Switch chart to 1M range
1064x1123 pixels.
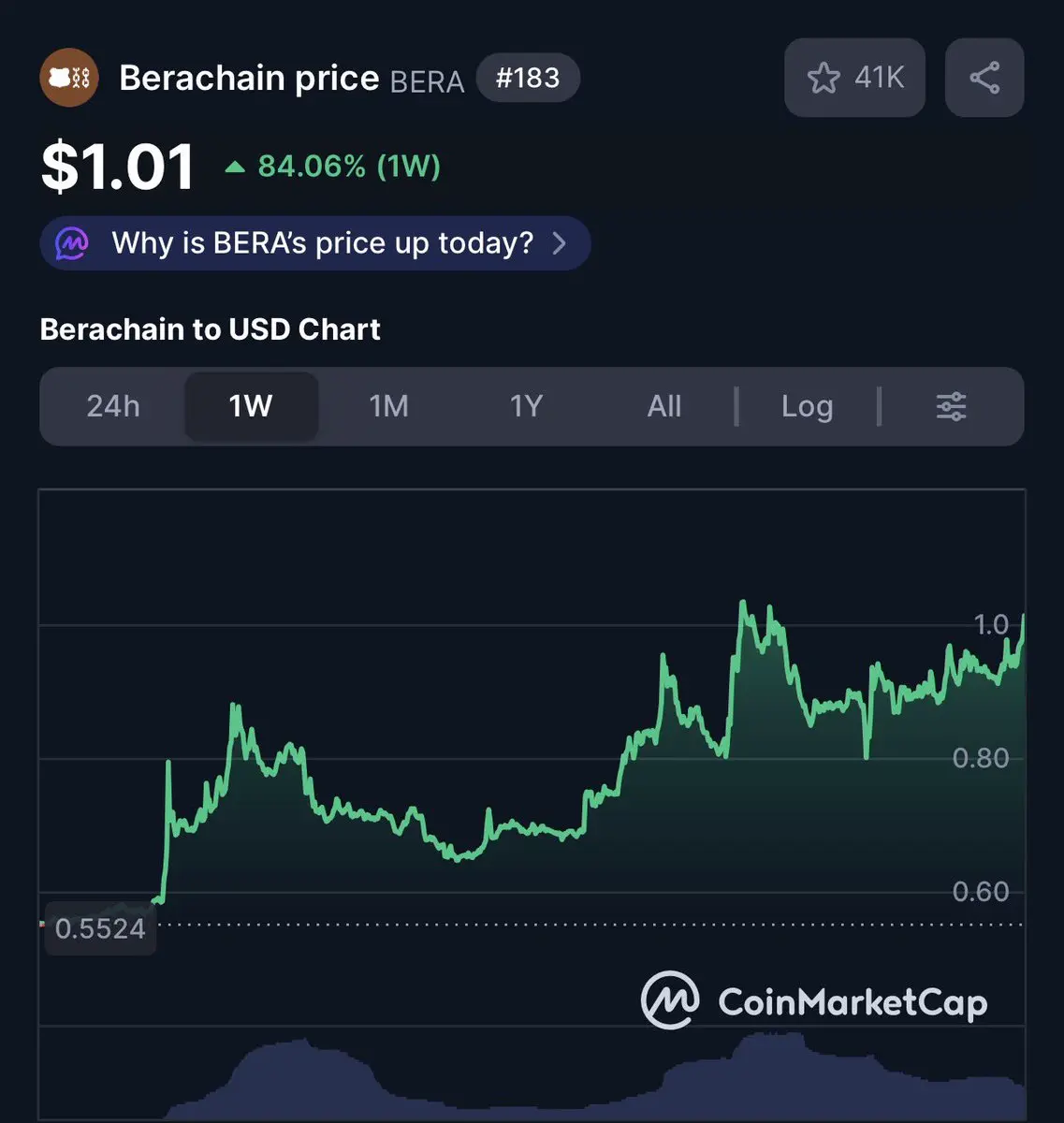point(388,406)
